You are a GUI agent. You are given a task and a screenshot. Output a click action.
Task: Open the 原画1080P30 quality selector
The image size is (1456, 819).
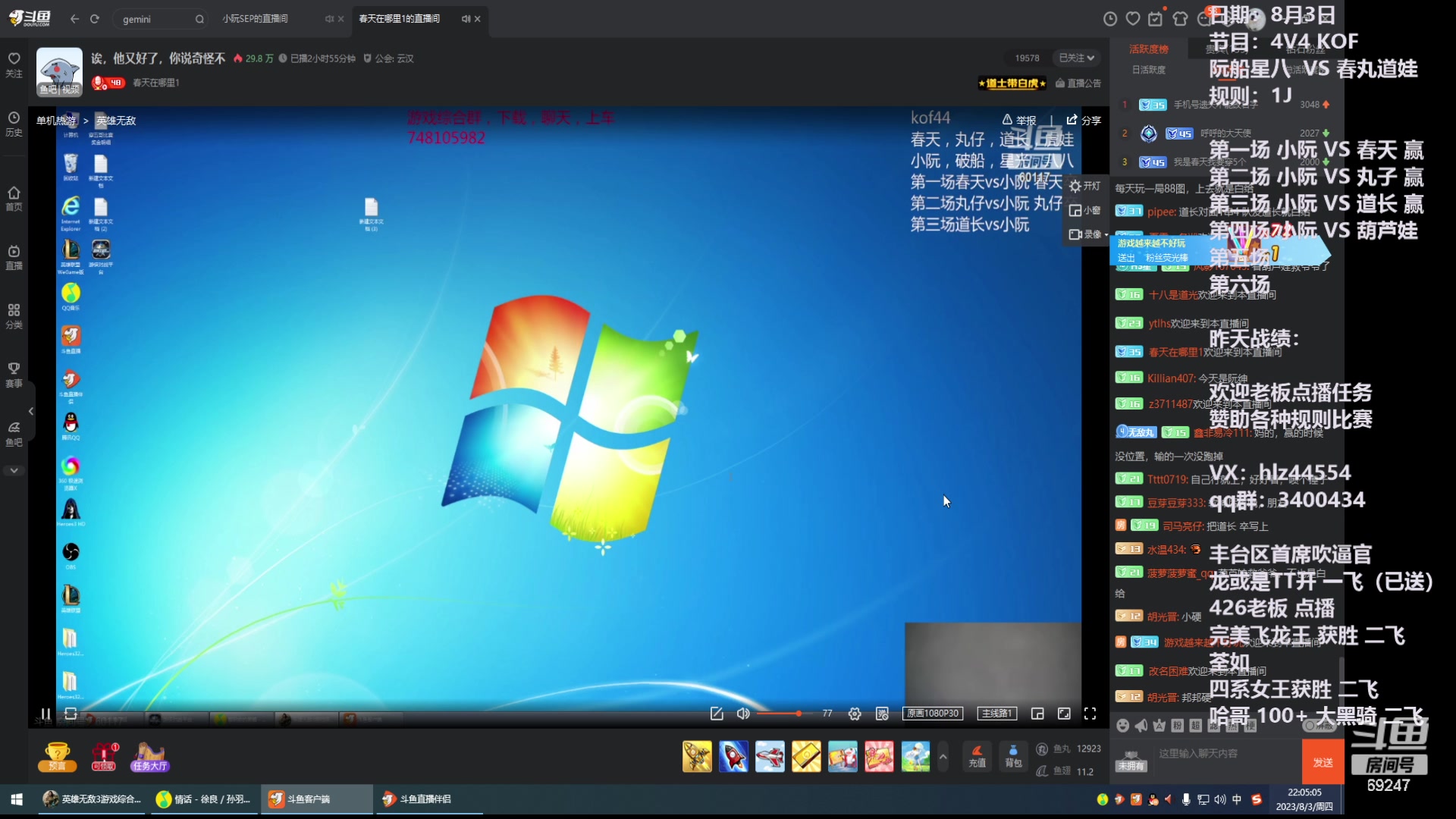point(933,714)
